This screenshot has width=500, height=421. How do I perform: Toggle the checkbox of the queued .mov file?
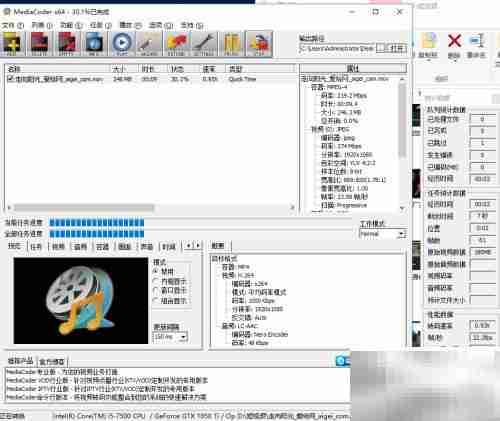pyautogui.click(x=10, y=79)
